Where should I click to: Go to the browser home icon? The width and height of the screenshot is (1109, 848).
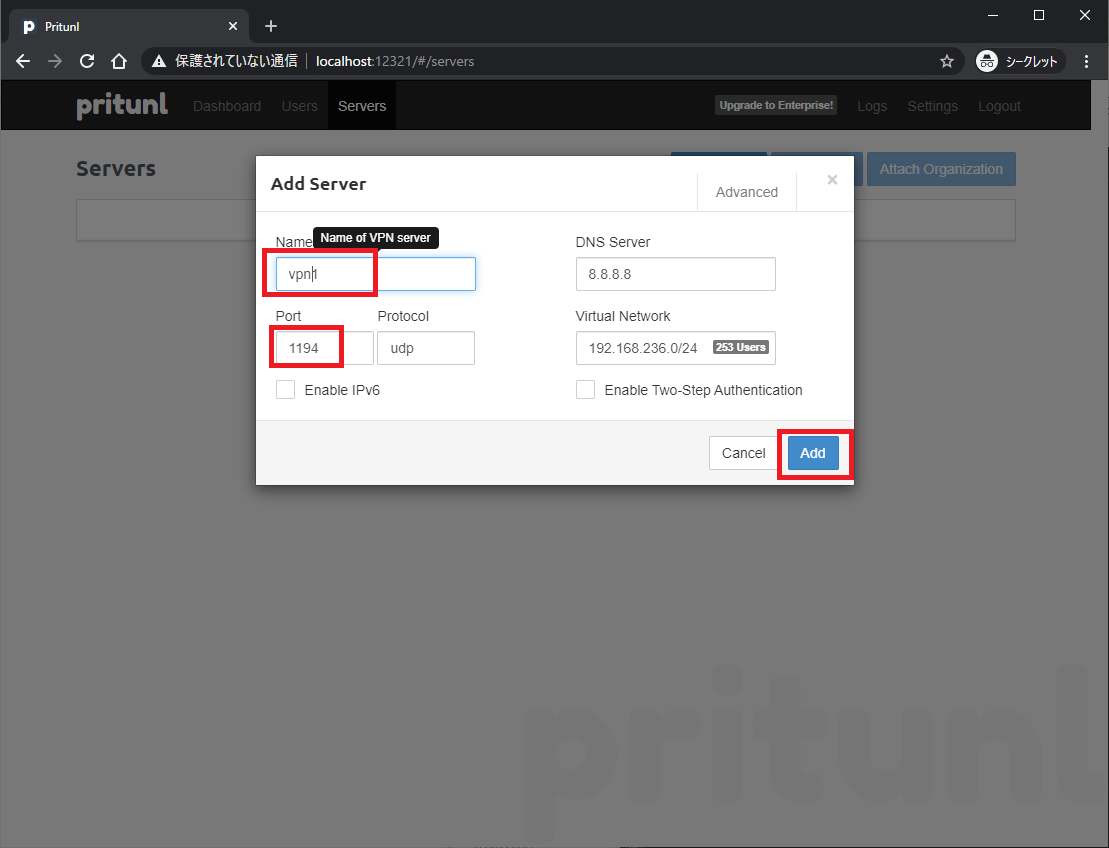[119, 62]
